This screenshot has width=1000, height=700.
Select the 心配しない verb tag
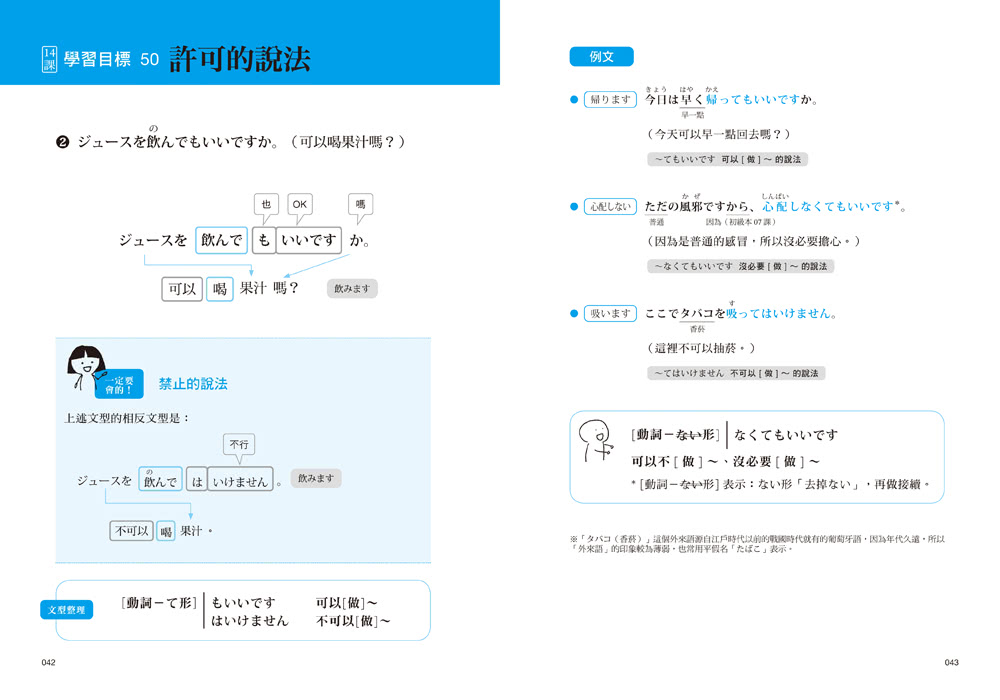(611, 207)
